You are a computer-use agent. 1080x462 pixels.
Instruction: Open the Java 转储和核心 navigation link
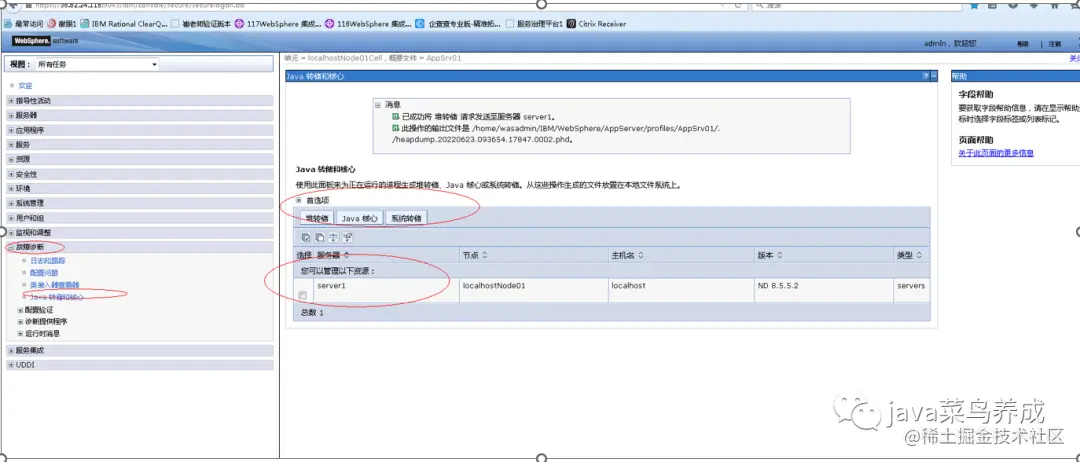[x=57, y=297]
